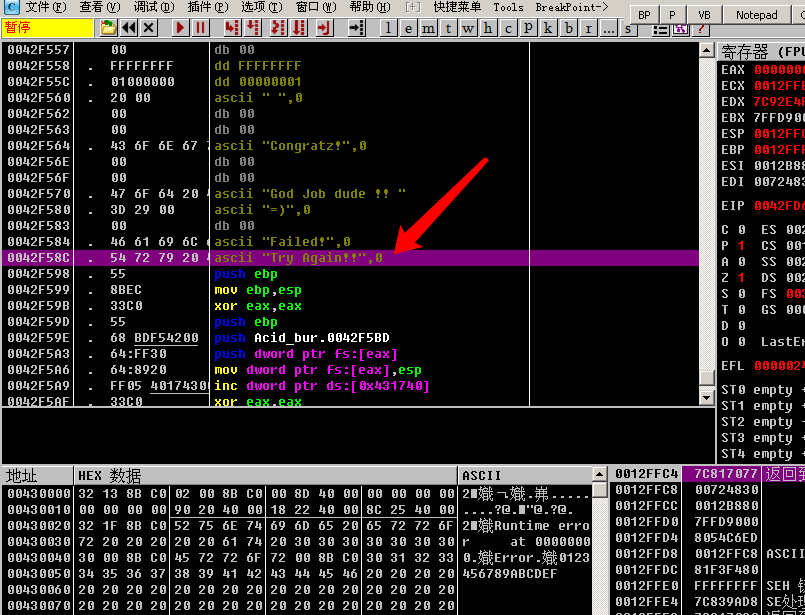Viewport: 805px width, 615px height.
Task: Click the BP button
Action: (644, 15)
